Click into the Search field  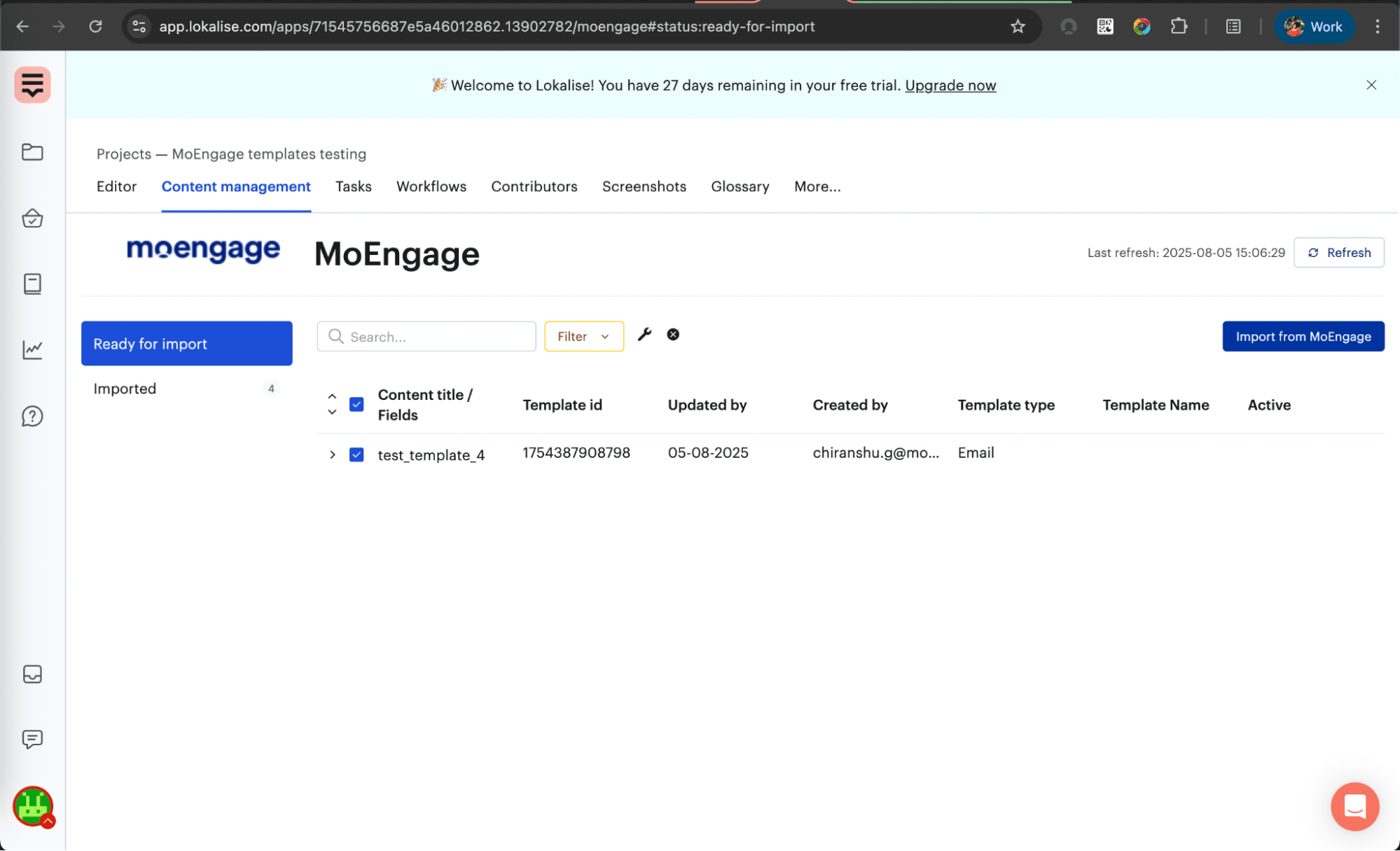426,336
